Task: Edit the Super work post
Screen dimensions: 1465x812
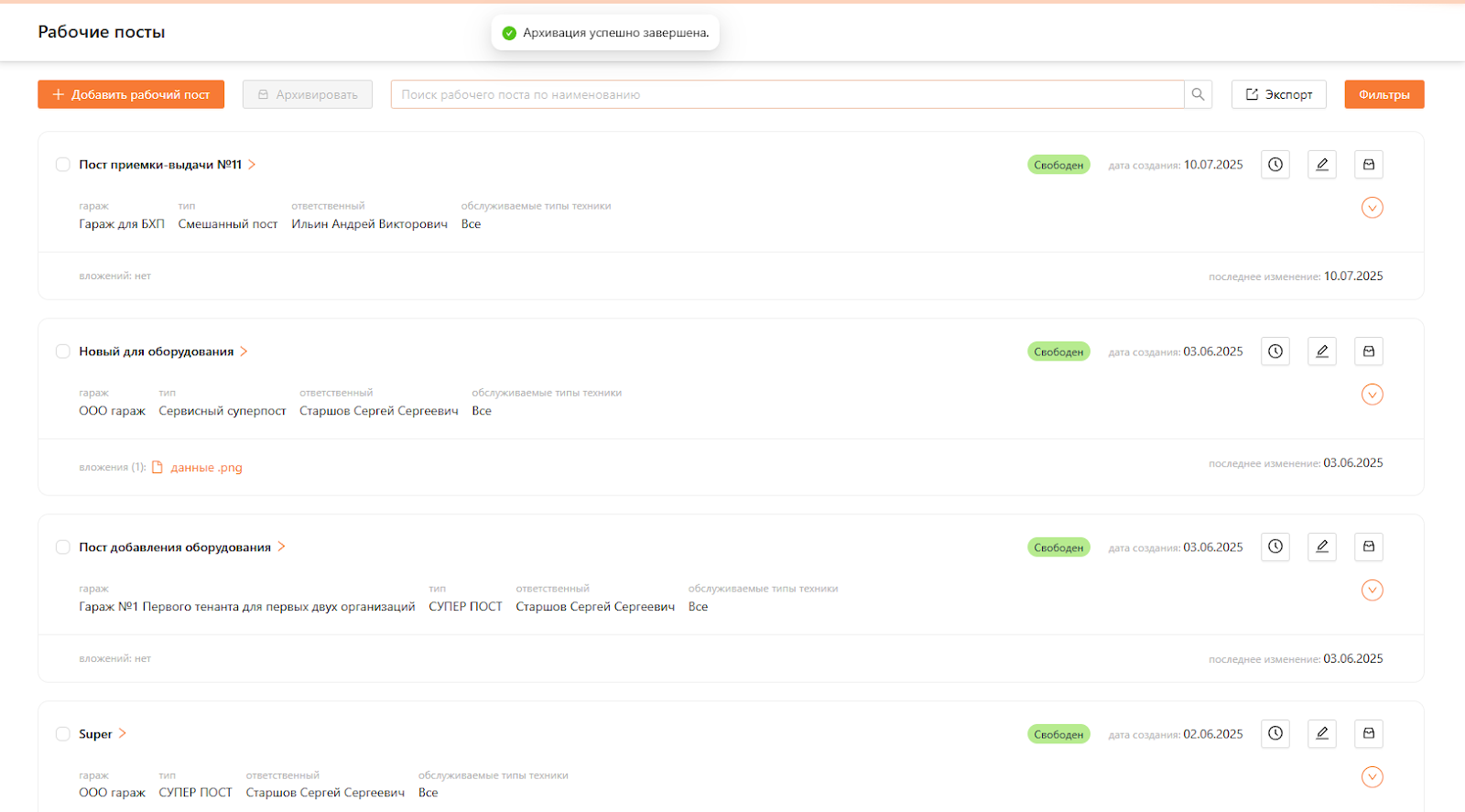Action: (x=1322, y=734)
